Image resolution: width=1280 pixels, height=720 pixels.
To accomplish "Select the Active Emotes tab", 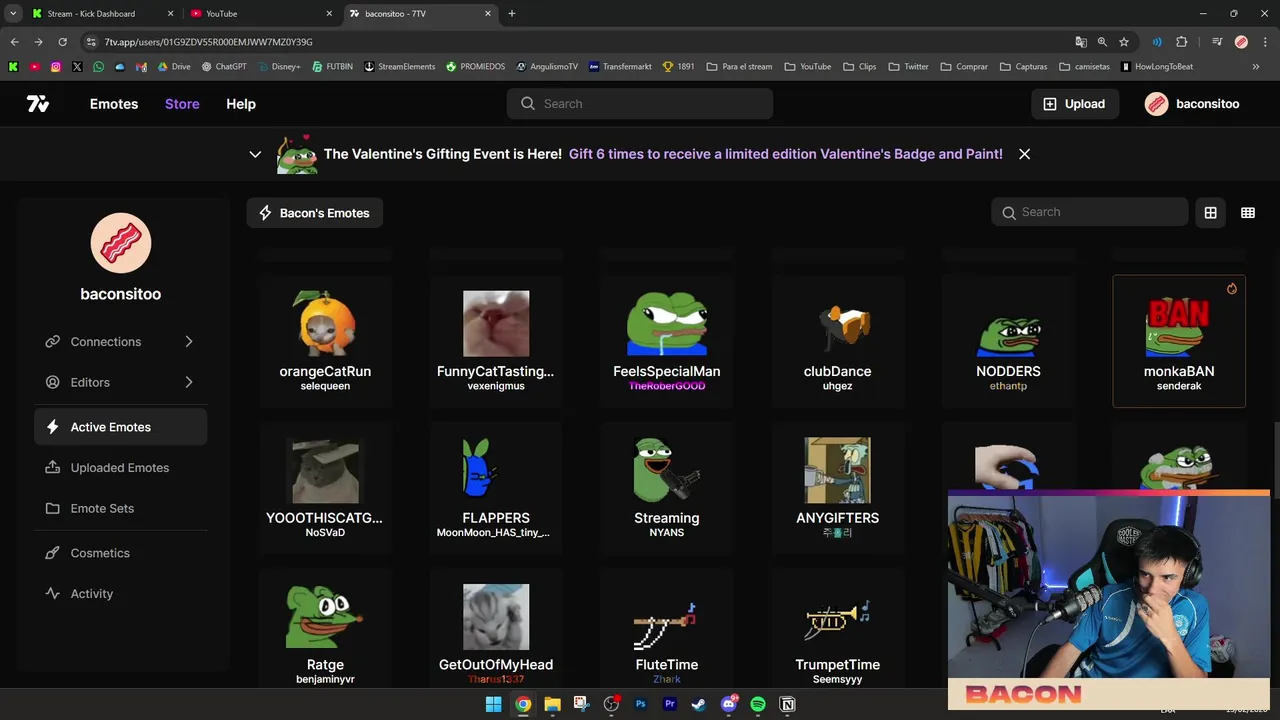I will (120, 427).
